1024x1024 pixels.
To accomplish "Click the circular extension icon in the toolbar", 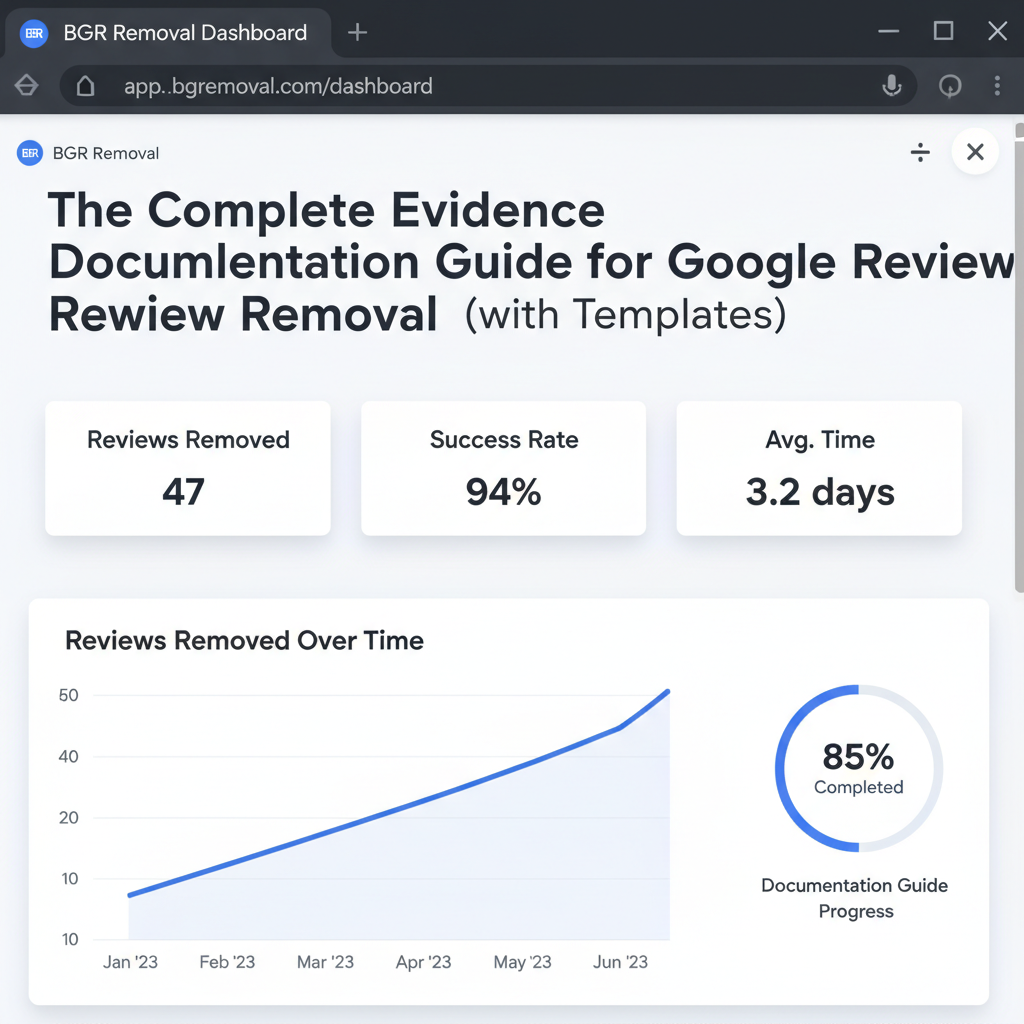I will (x=950, y=86).
